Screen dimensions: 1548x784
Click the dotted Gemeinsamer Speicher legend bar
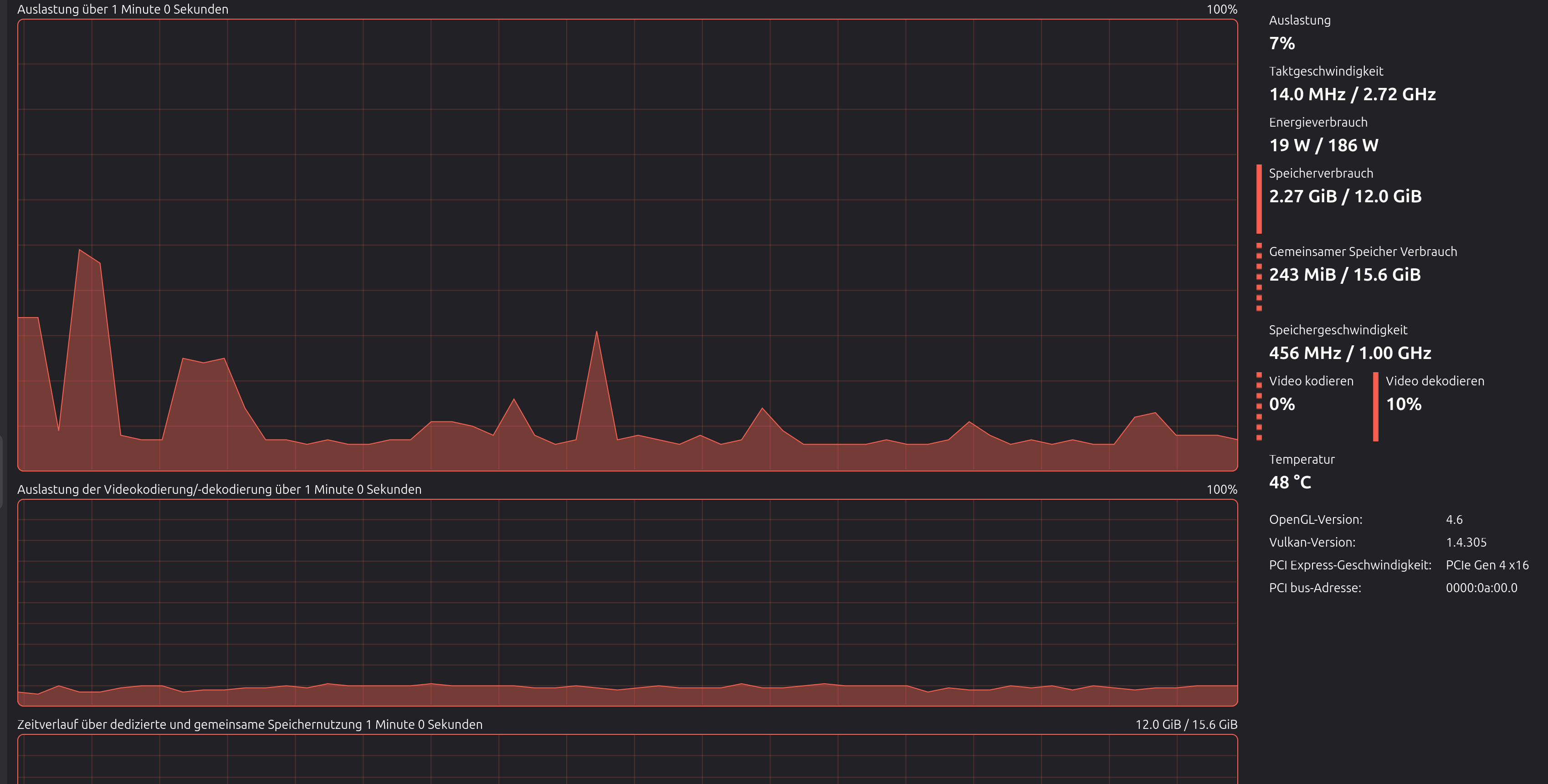click(x=1259, y=277)
